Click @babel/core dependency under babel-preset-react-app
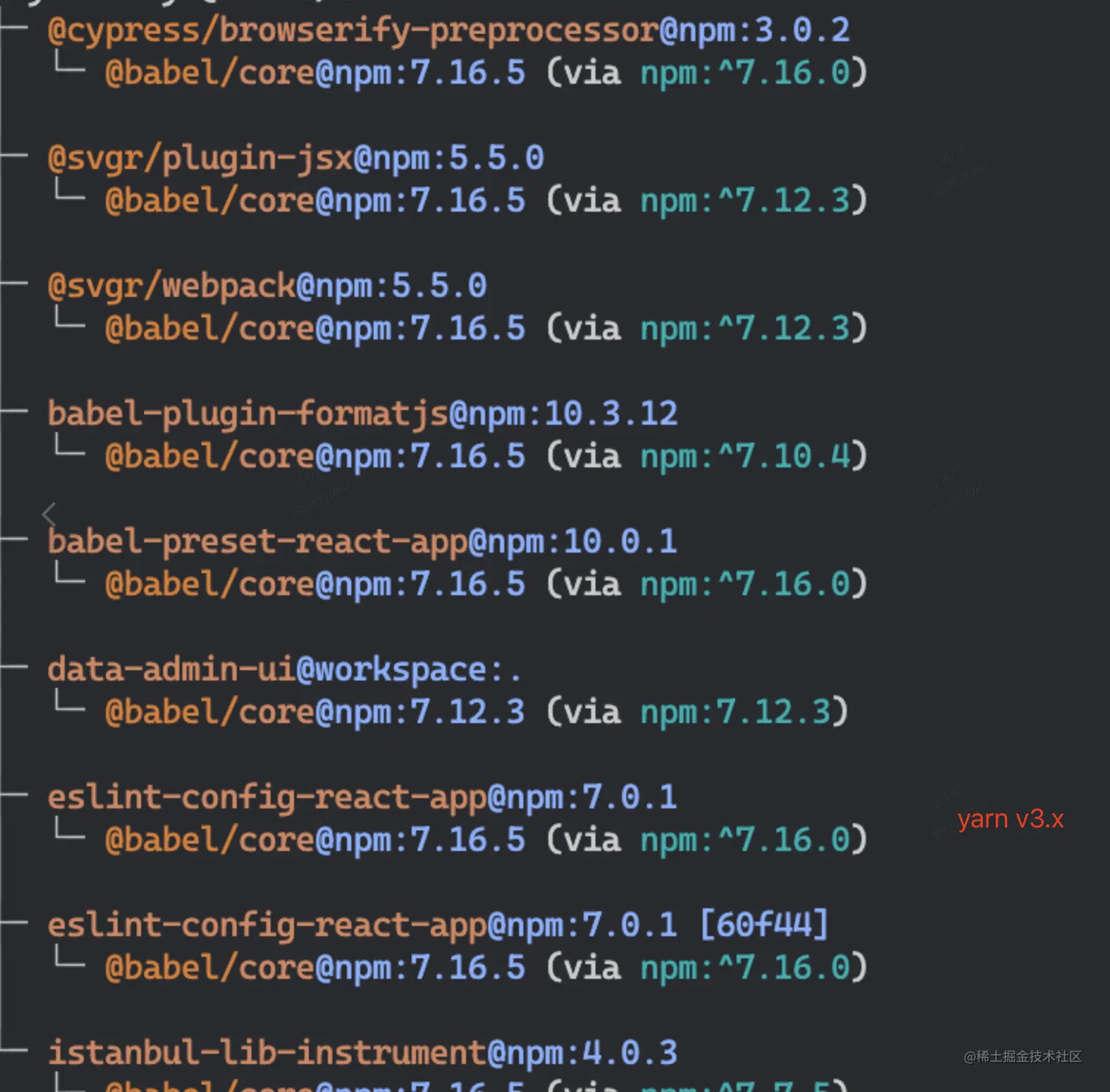This screenshot has width=1110, height=1092. pyautogui.click(x=315, y=584)
